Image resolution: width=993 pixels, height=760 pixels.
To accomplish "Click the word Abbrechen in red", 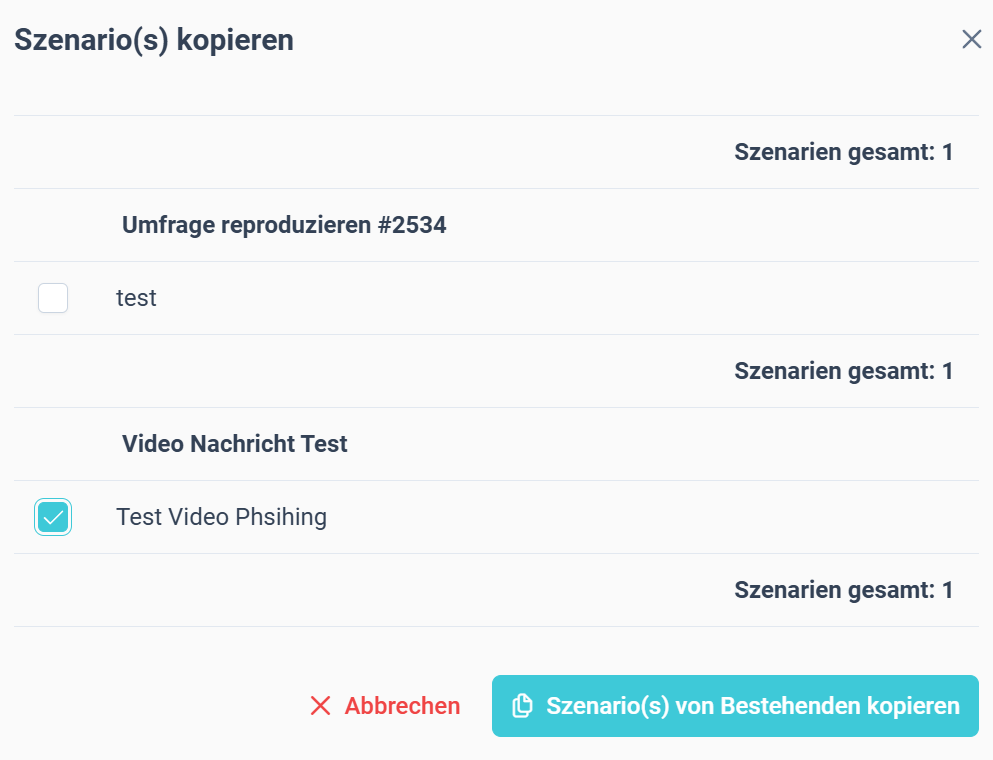I will point(402,706).
